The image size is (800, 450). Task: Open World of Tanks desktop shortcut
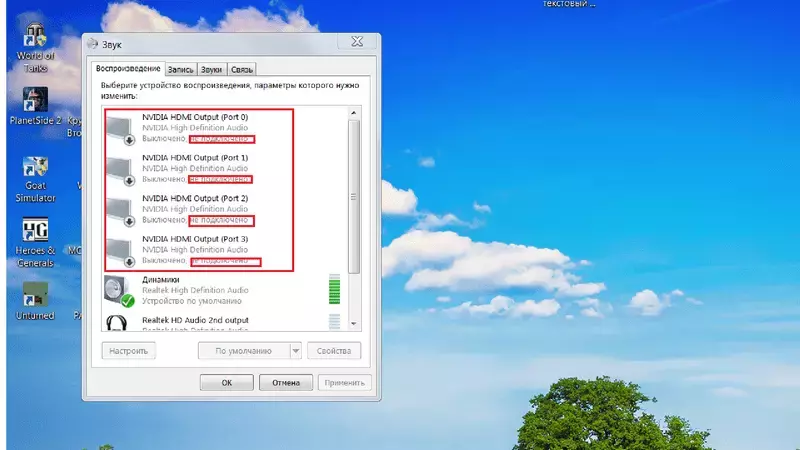point(35,48)
